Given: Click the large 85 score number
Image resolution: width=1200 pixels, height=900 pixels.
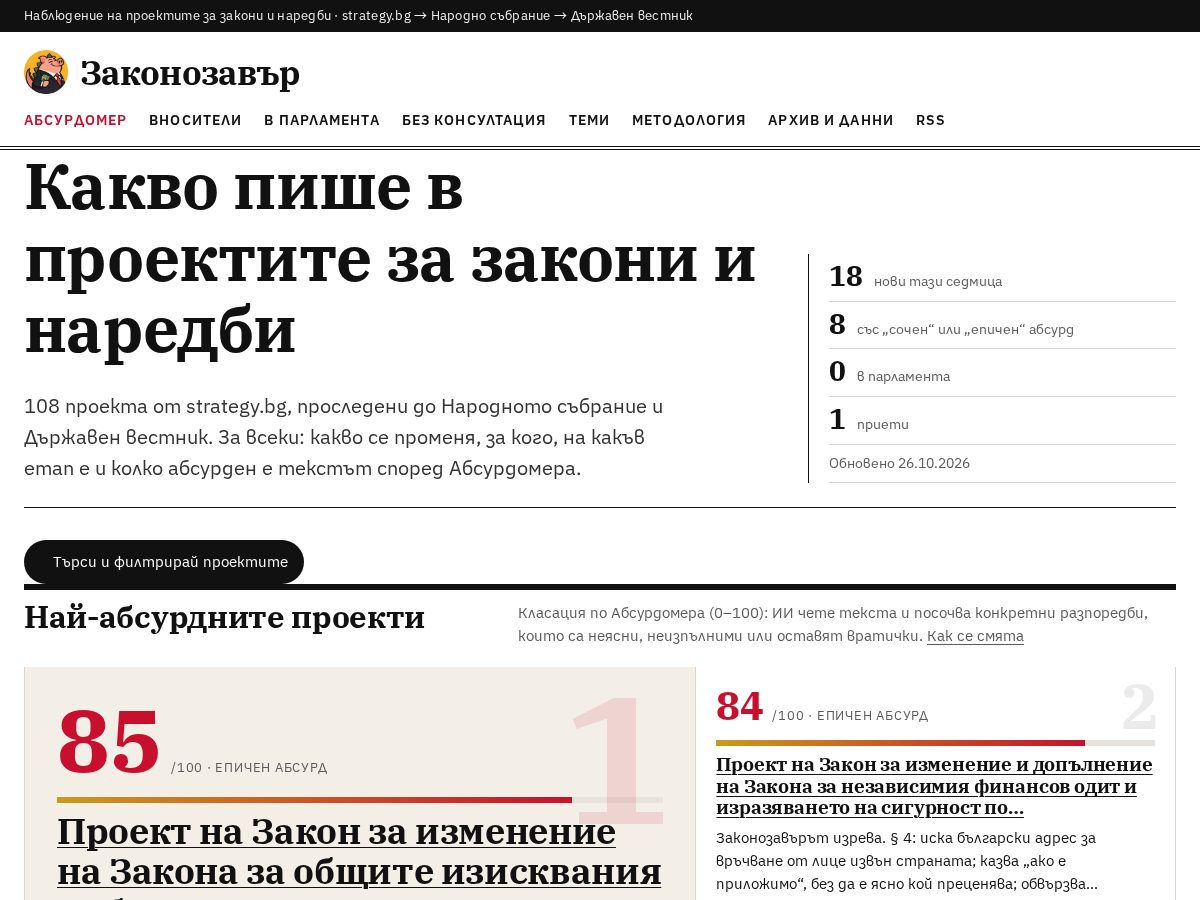Looking at the screenshot, I should click(x=109, y=742).
